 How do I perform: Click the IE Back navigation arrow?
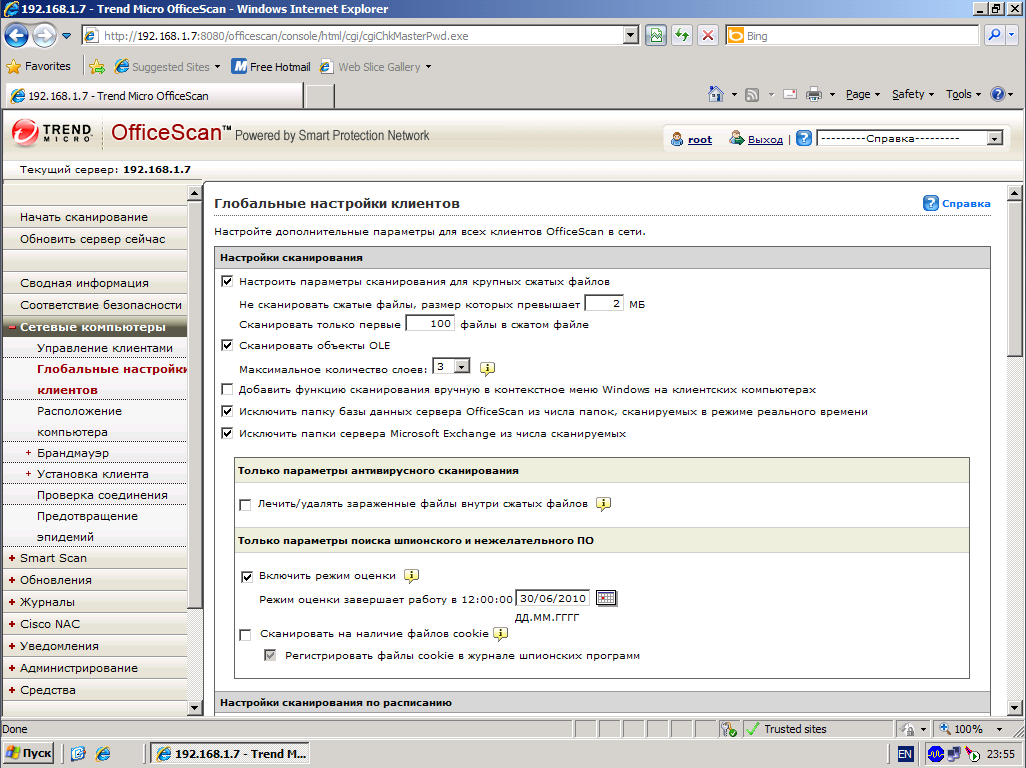[16, 35]
